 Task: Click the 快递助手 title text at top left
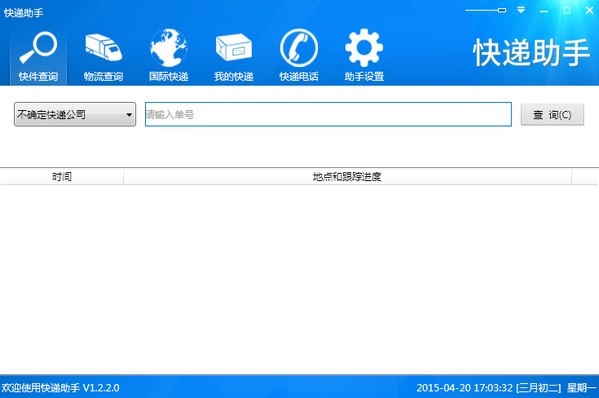pyautogui.click(x=24, y=13)
